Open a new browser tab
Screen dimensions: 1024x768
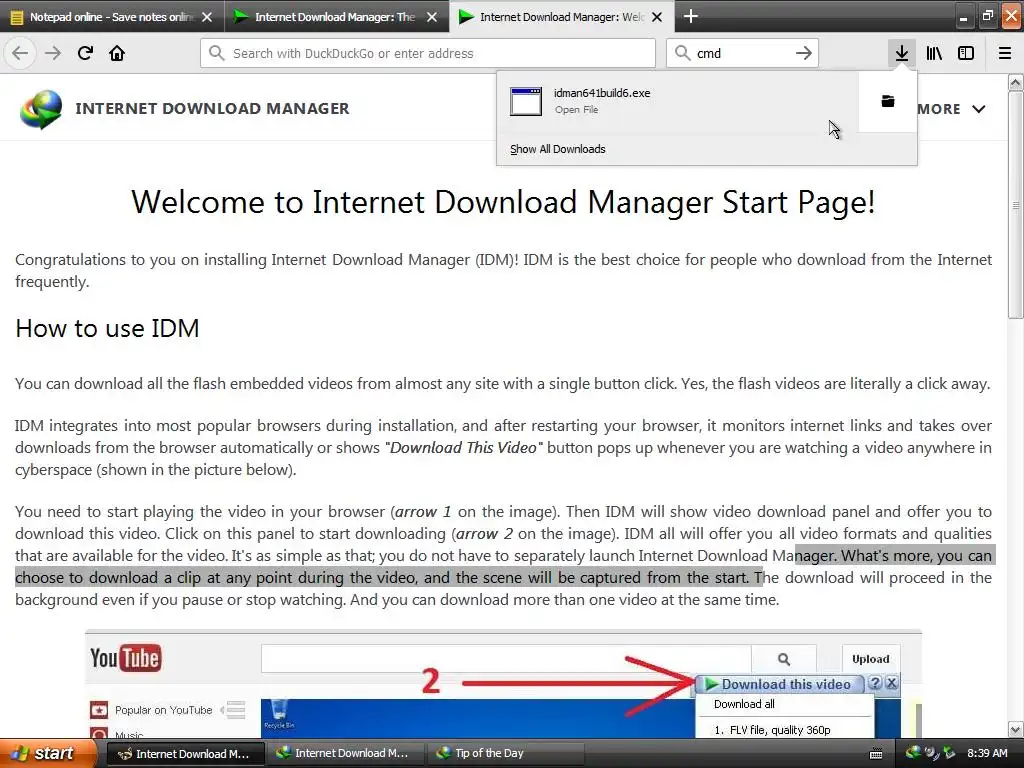pos(690,16)
